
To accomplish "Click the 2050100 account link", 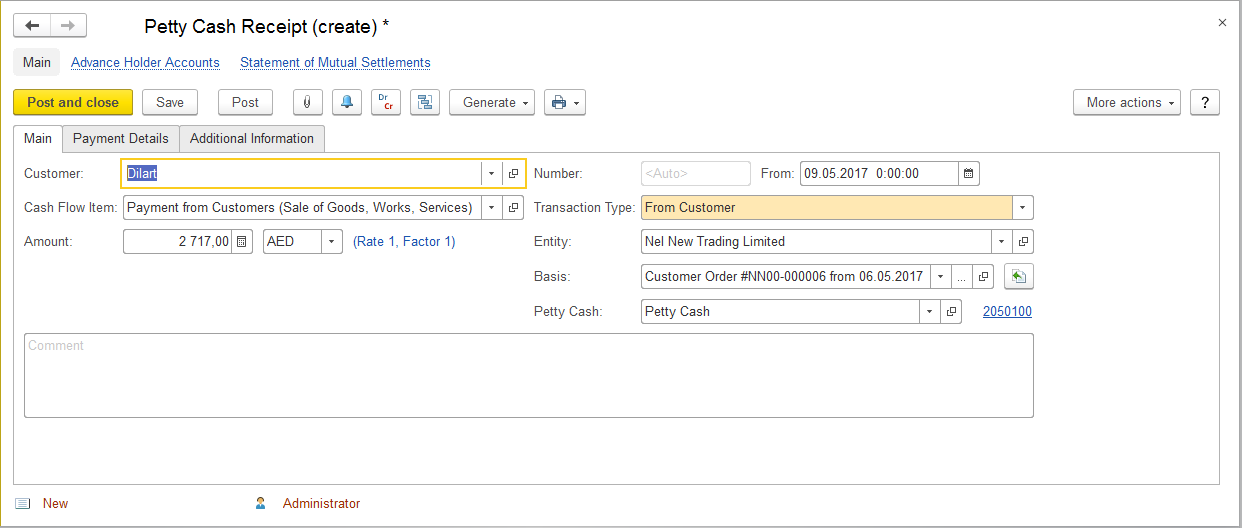I will click(x=1007, y=312).
